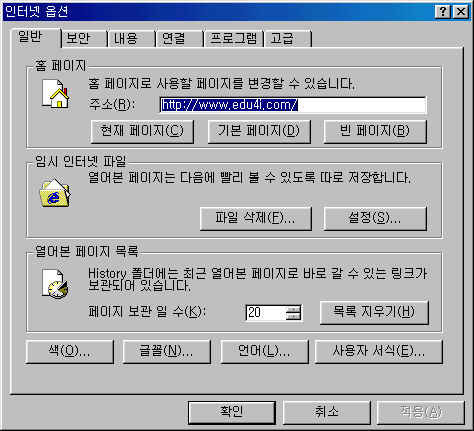
Task: Click the question mark help button
Action: point(443,12)
